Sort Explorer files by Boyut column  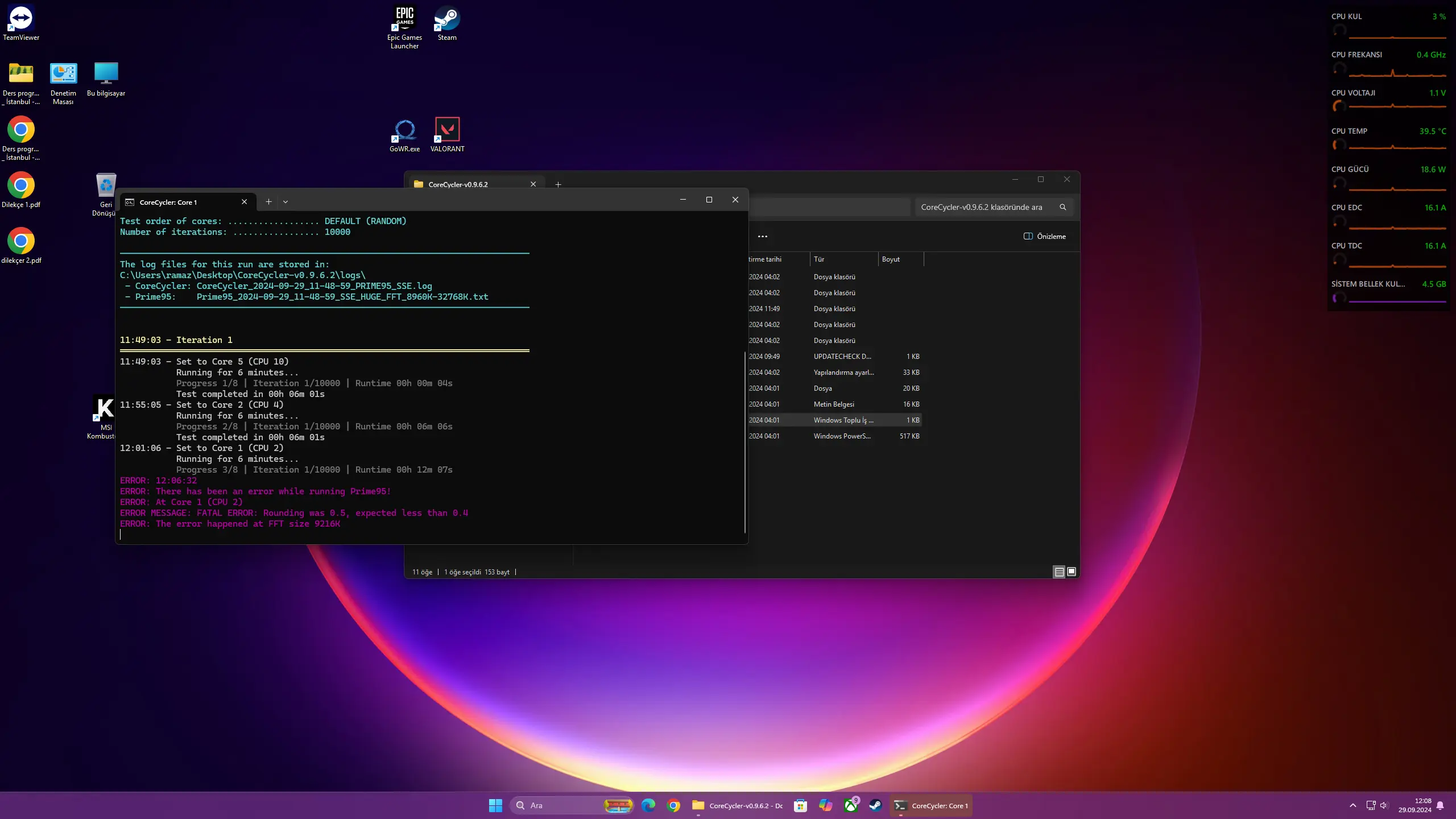pos(901,259)
